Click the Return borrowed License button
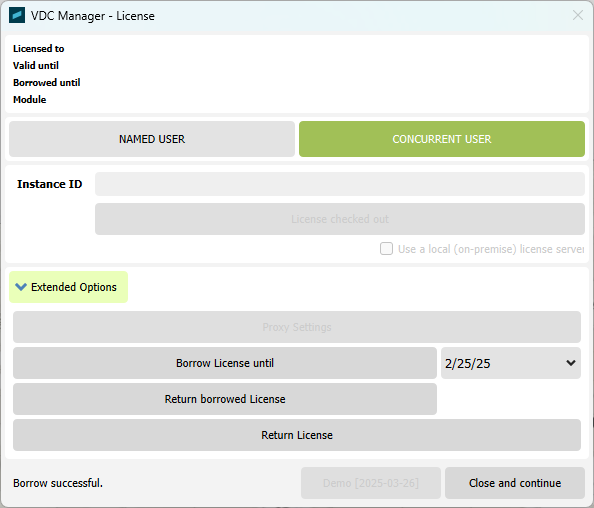 tap(225, 399)
